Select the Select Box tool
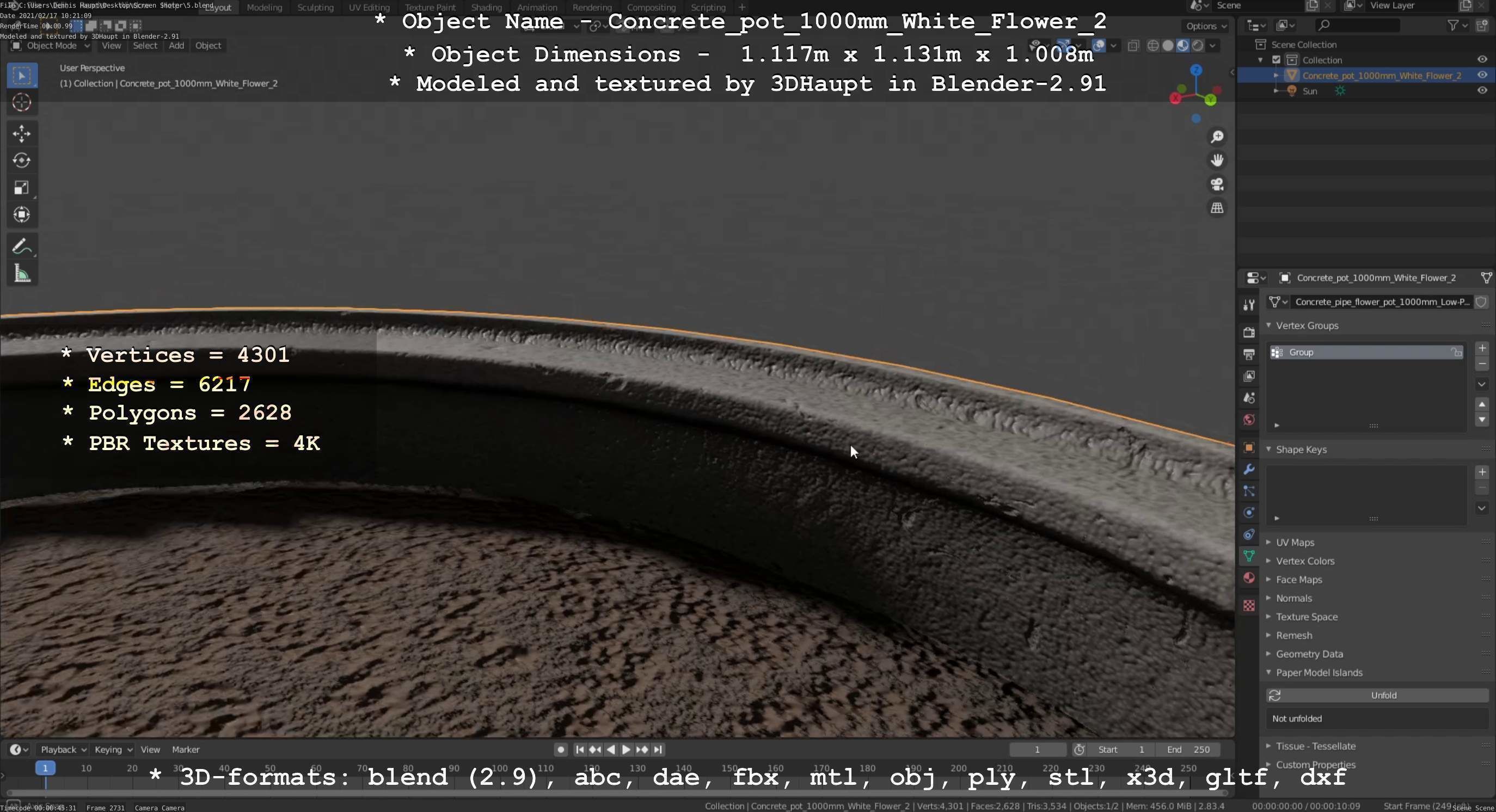The height and width of the screenshot is (812, 1496). 22,76
